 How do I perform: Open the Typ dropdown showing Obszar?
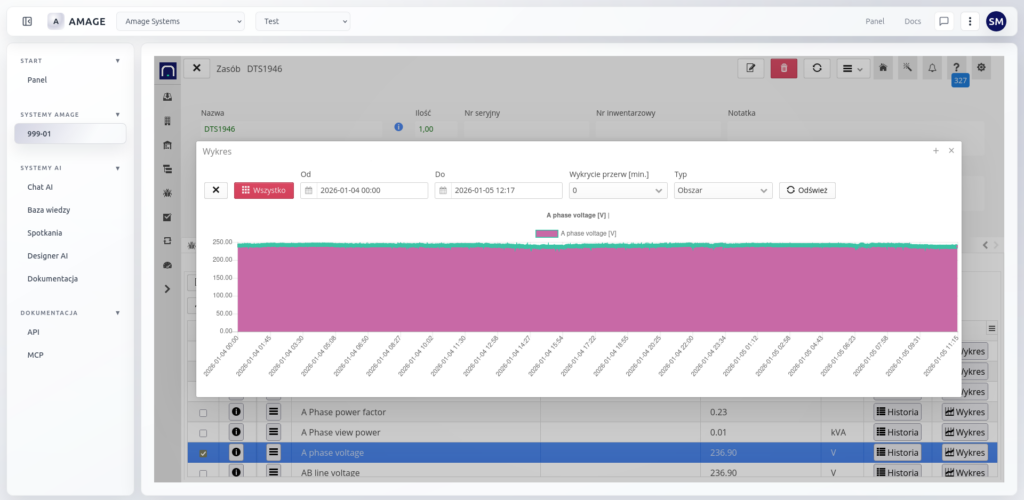coord(723,190)
